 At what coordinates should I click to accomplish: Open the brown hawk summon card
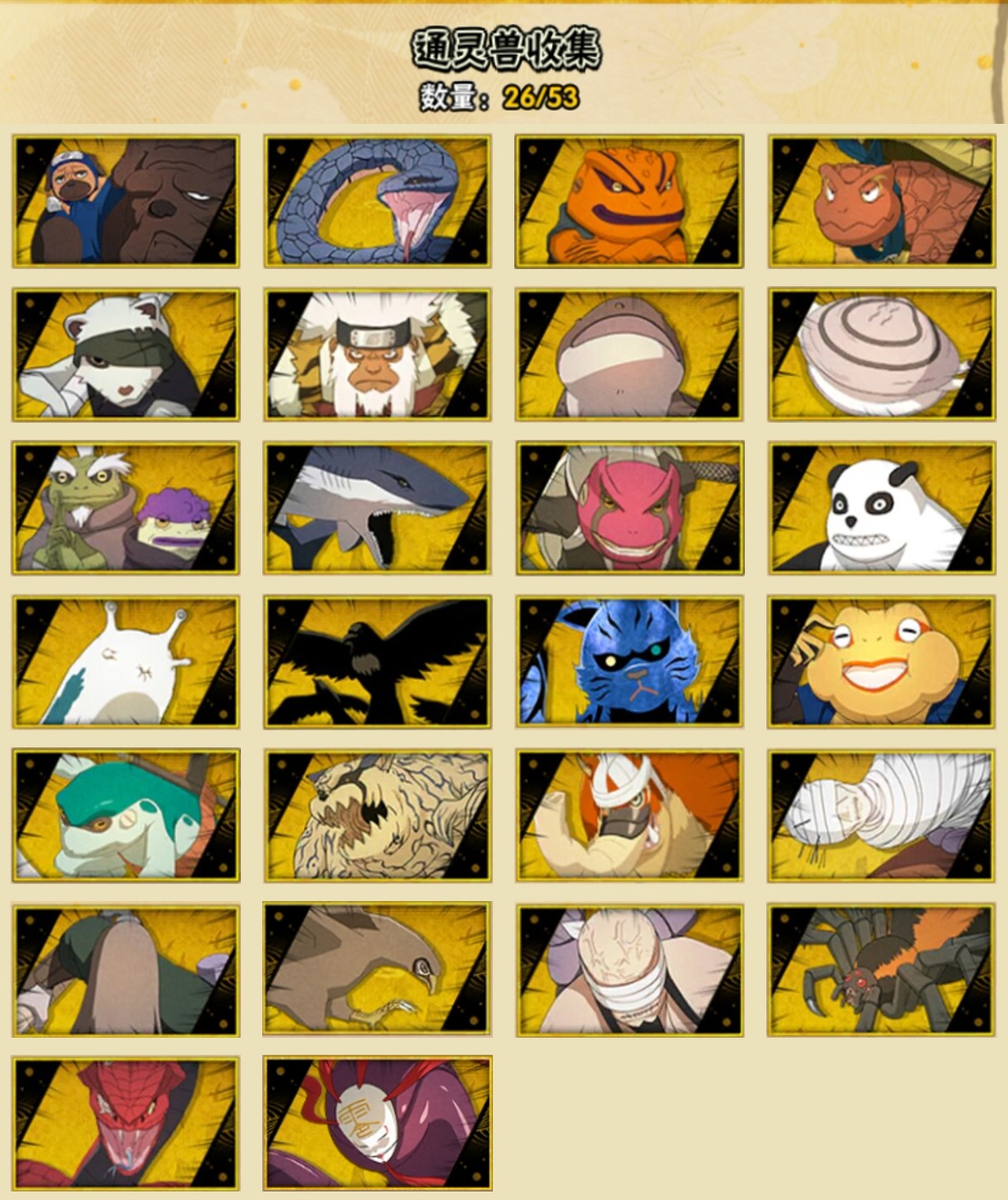pyautogui.click(x=378, y=970)
